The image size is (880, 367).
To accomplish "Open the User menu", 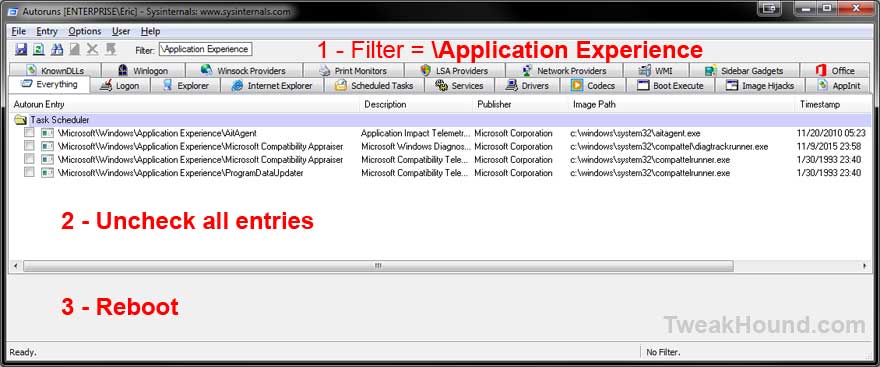I will [121, 31].
